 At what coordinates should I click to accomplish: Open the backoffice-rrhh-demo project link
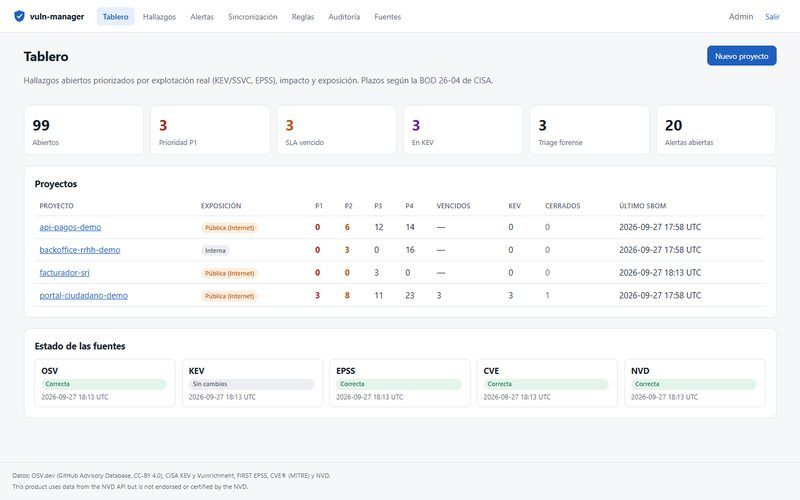click(x=80, y=250)
